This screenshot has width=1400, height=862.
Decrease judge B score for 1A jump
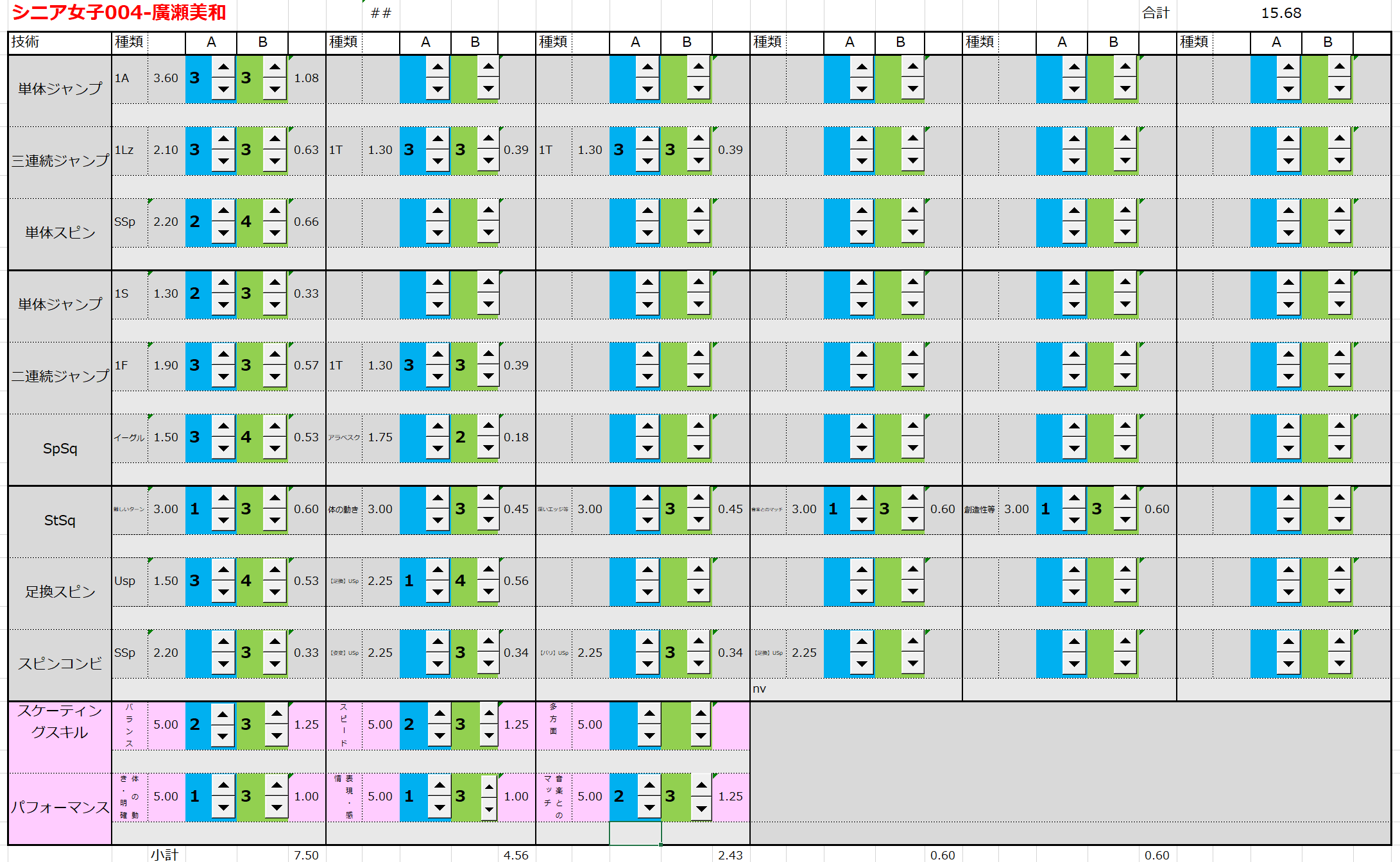pos(275,89)
